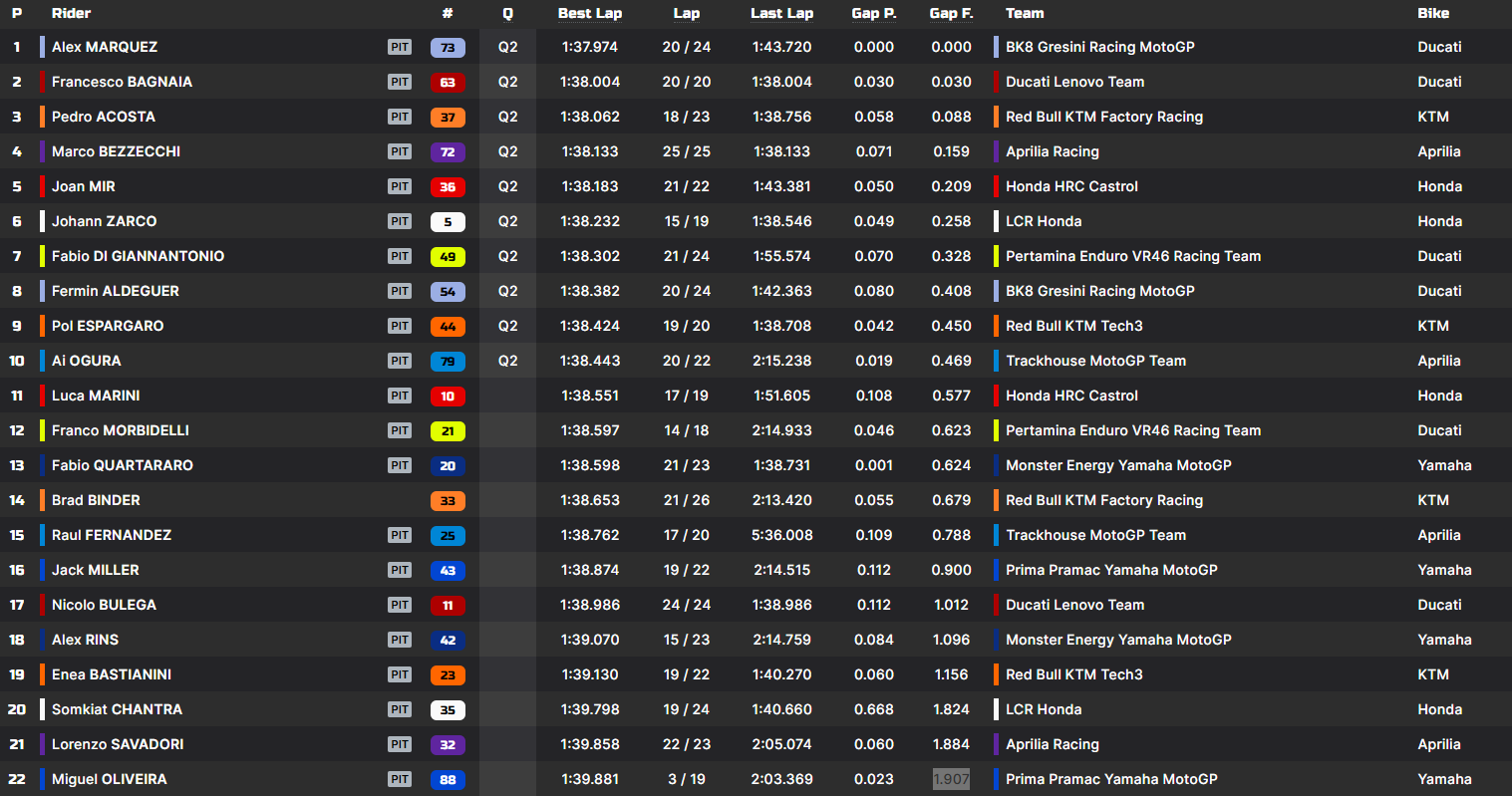The width and height of the screenshot is (1512, 796).
Task: Click the highlighted 1.907 gap cell
Action: [951, 779]
